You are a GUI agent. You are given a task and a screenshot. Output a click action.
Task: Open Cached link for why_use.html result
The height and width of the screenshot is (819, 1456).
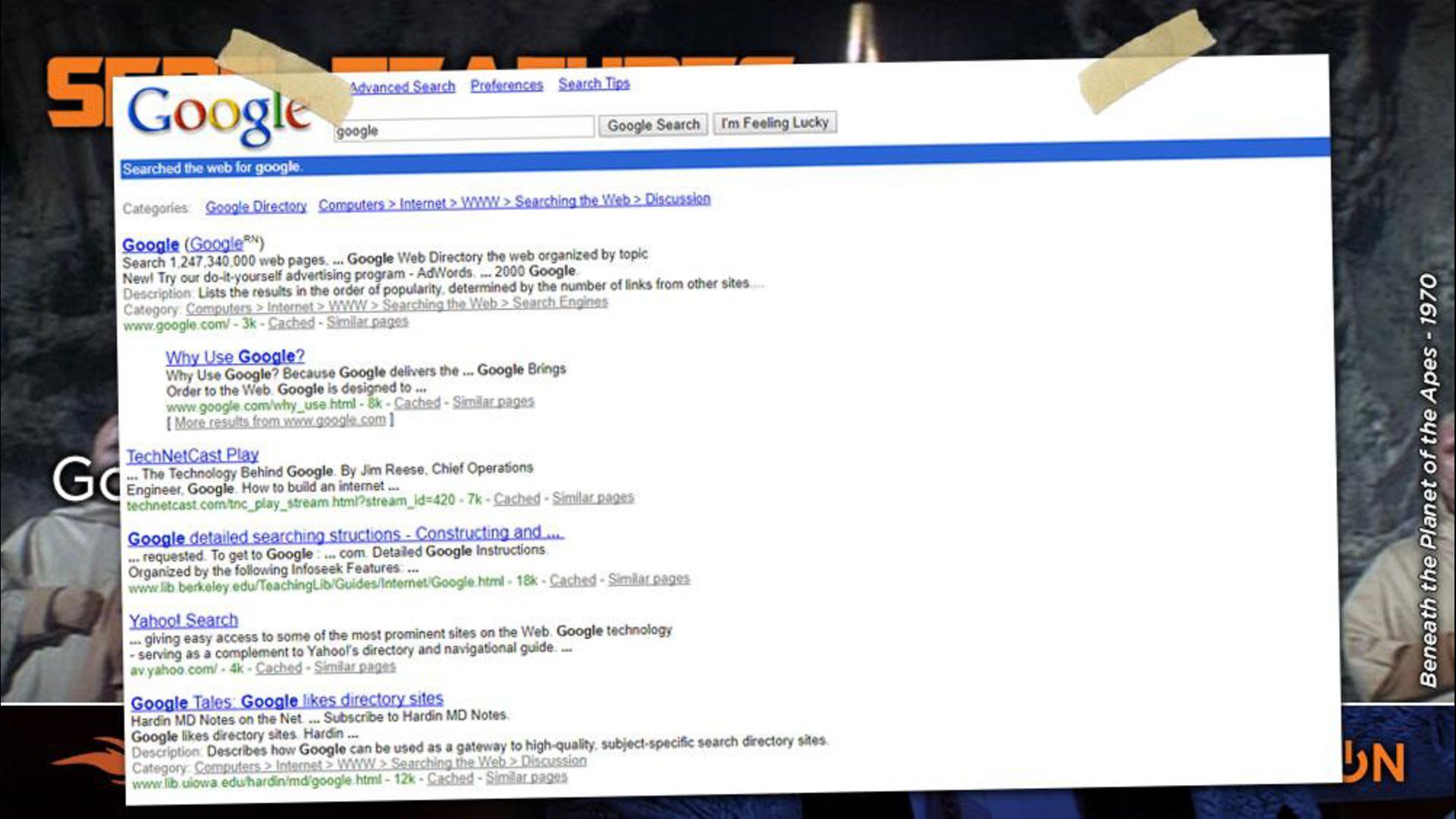[417, 403]
